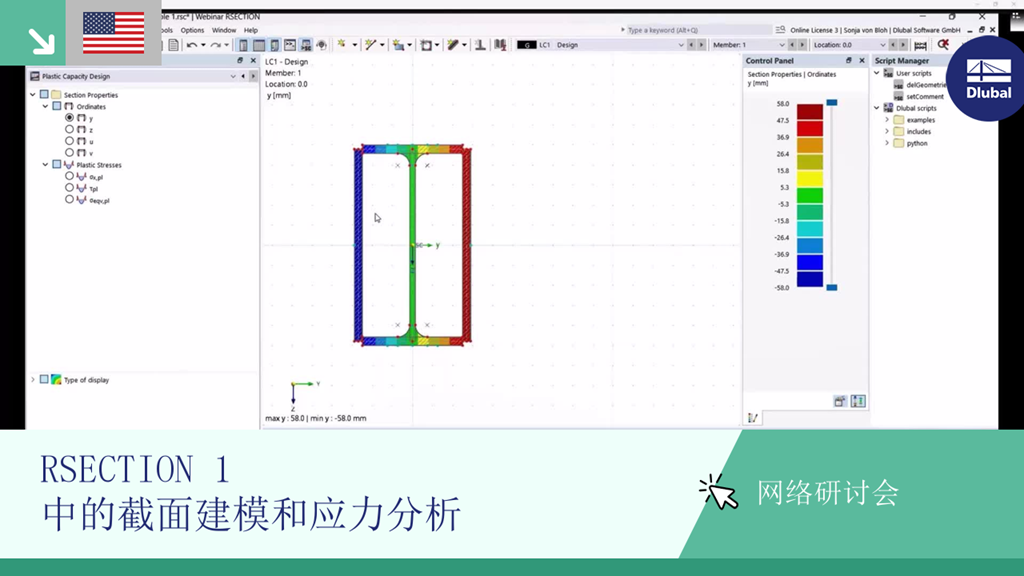
Task: Click the Type a keyword search field
Action: click(x=699, y=30)
